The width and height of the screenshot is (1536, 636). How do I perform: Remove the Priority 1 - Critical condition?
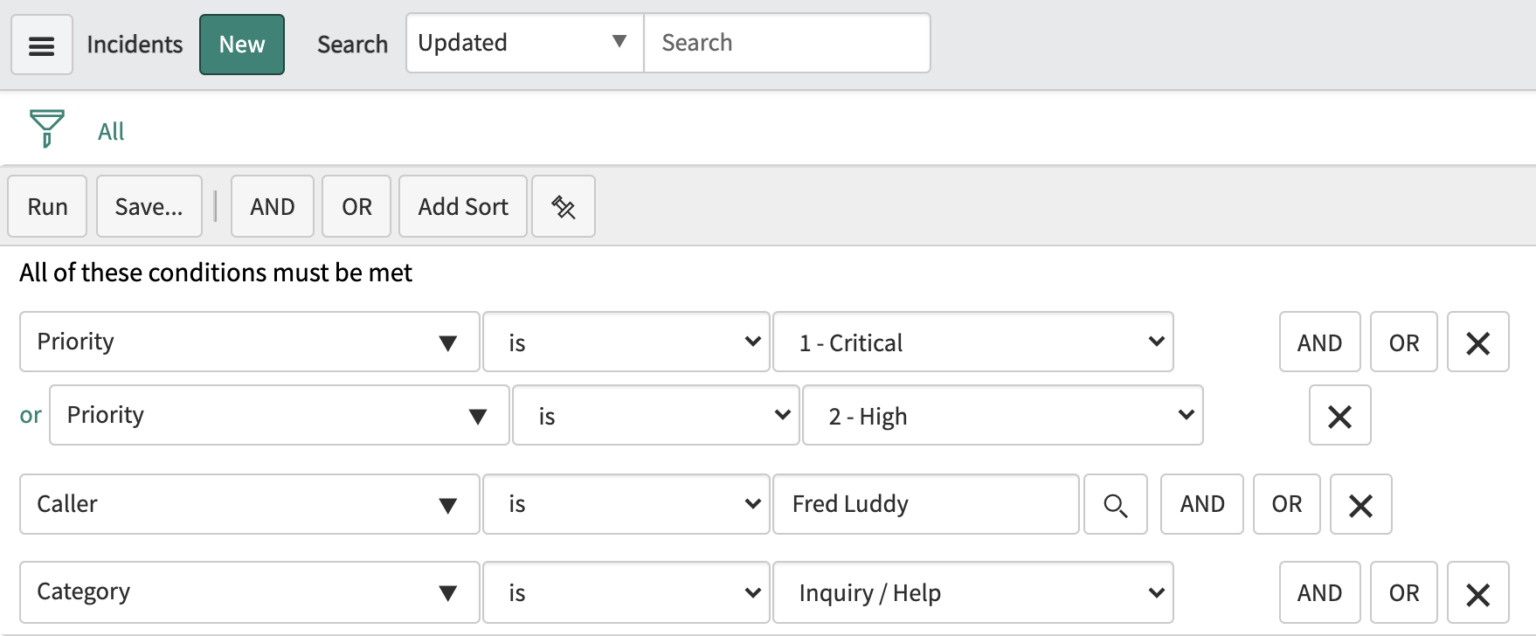(x=1477, y=341)
